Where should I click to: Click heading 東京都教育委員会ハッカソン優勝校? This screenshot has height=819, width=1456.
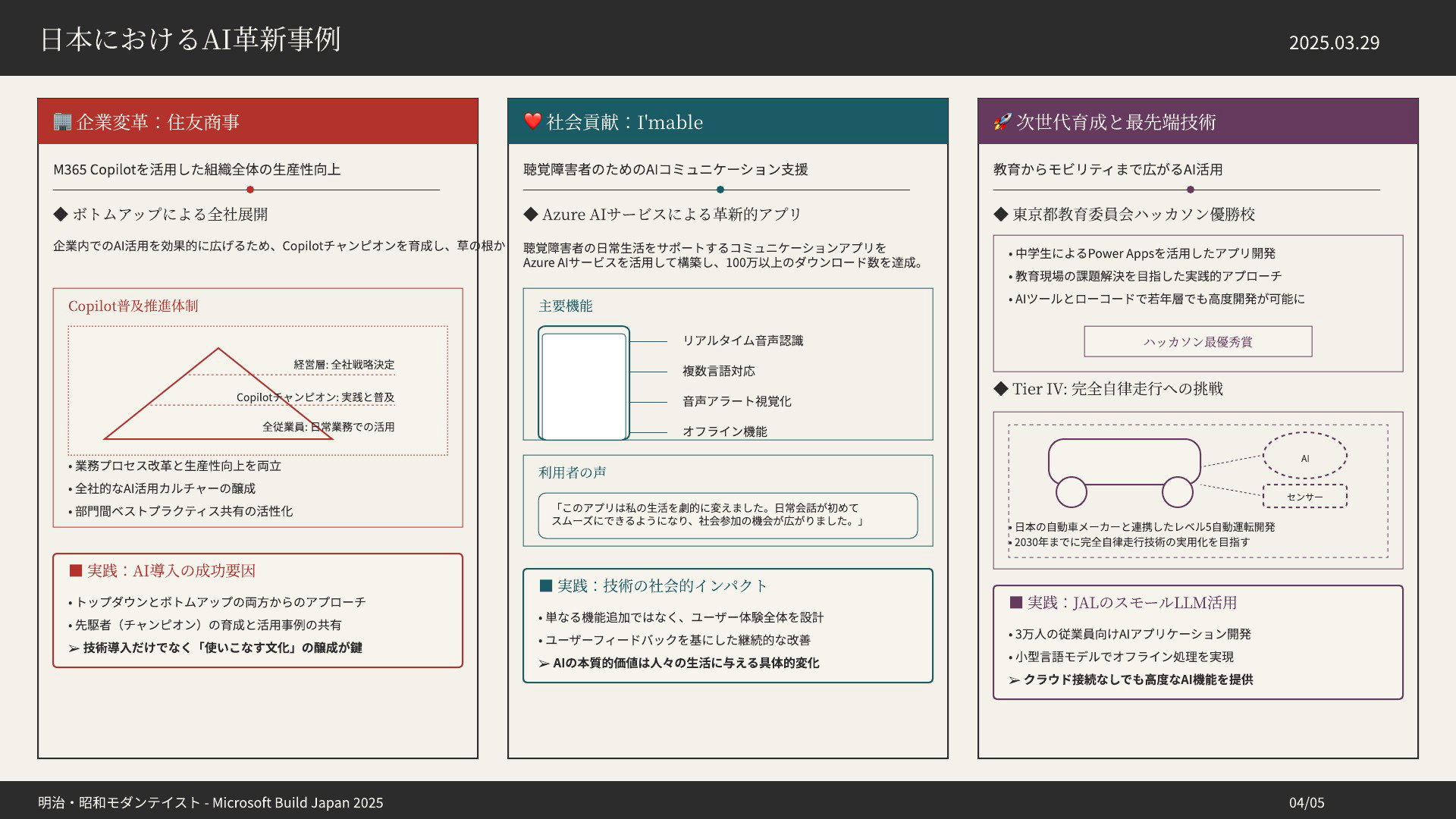click(1125, 214)
